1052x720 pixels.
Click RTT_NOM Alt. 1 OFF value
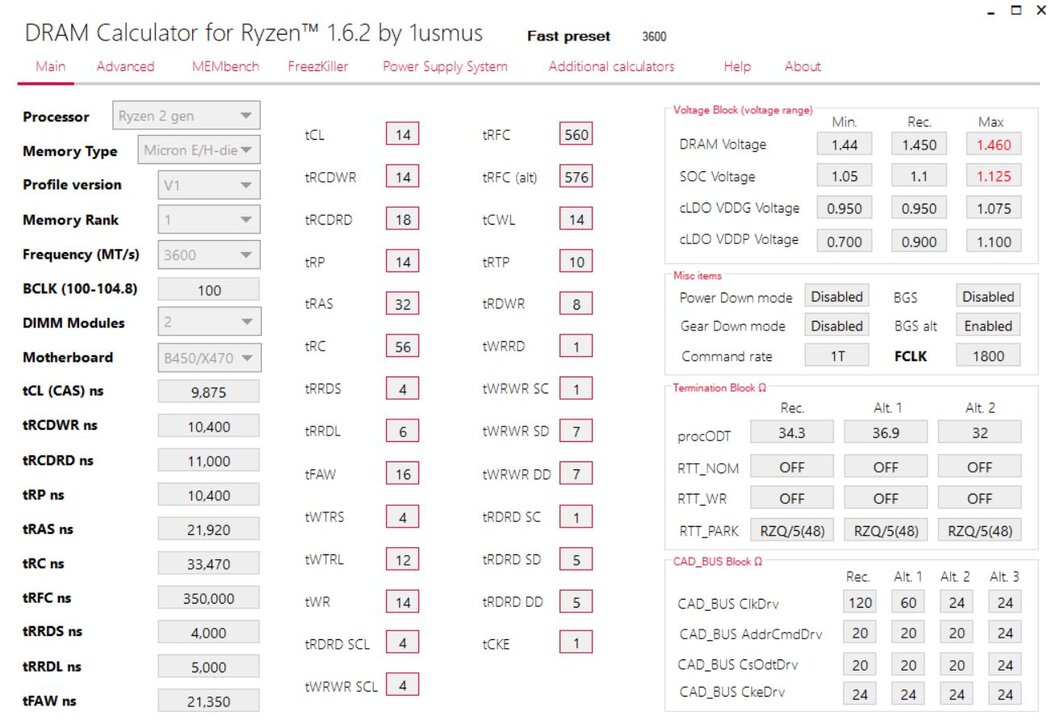[886, 467]
